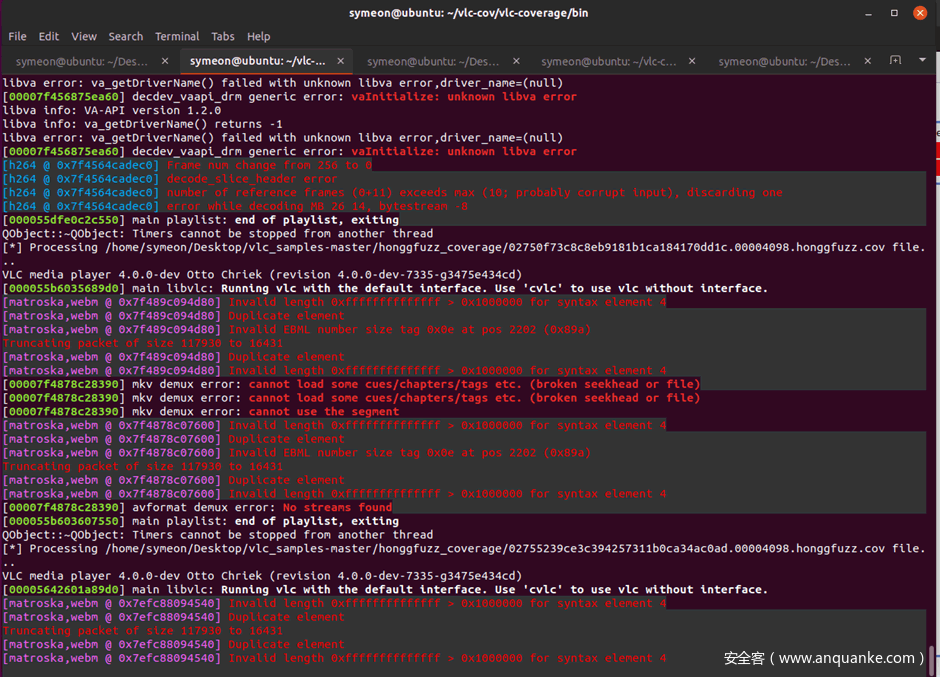The height and width of the screenshot is (677, 940).
Task: Close the active second terminal tab
Action: coord(342,61)
